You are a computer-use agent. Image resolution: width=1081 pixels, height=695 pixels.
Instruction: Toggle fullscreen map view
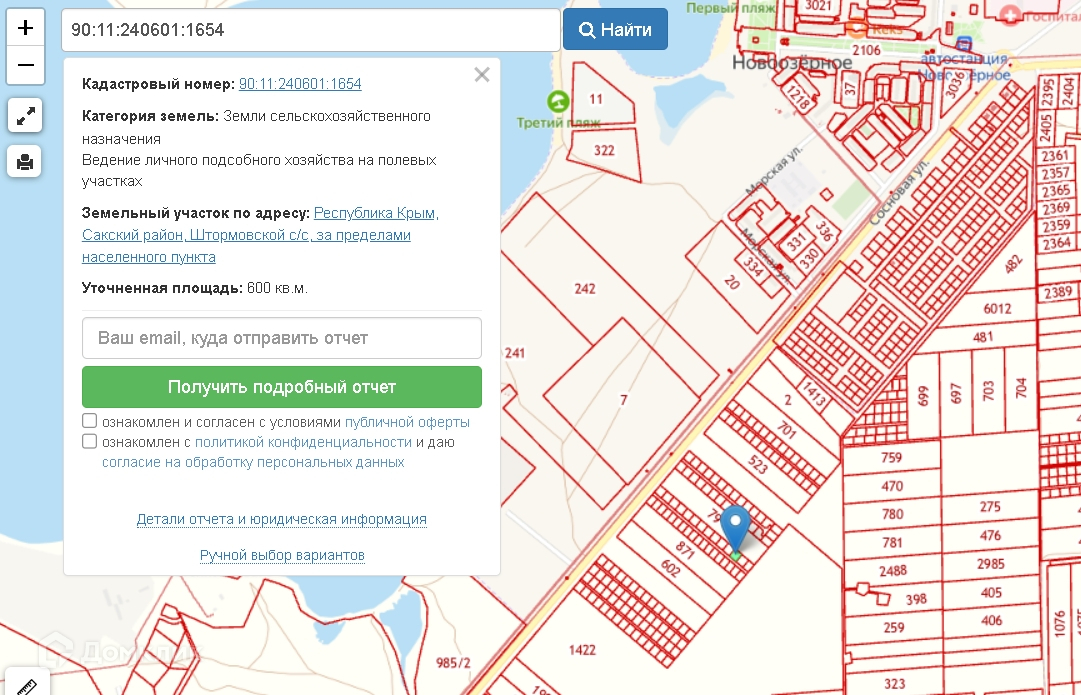point(25,115)
